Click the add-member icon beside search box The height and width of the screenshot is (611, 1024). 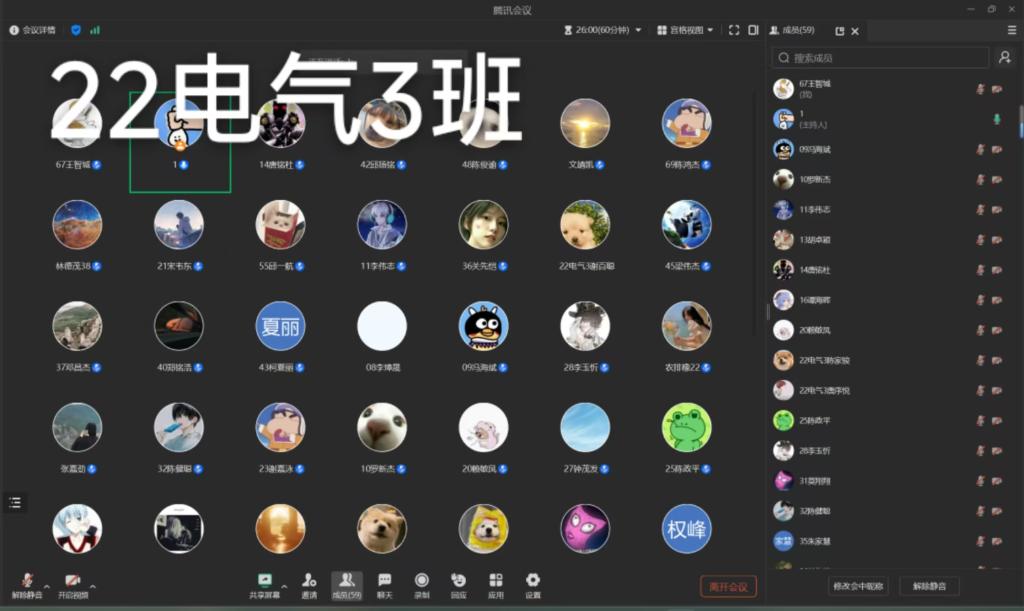coord(1004,58)
